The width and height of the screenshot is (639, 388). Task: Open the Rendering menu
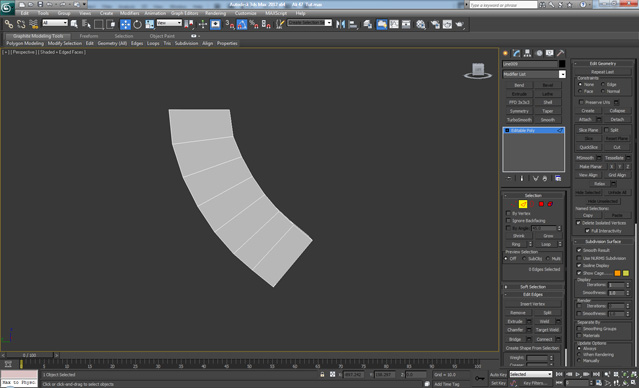click(215, 13)
